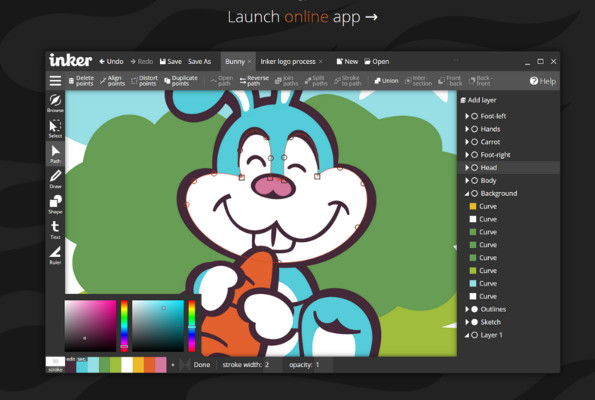
Task: Toggle visibility circle of Outlines layer
Action: (x=474, y=309)
